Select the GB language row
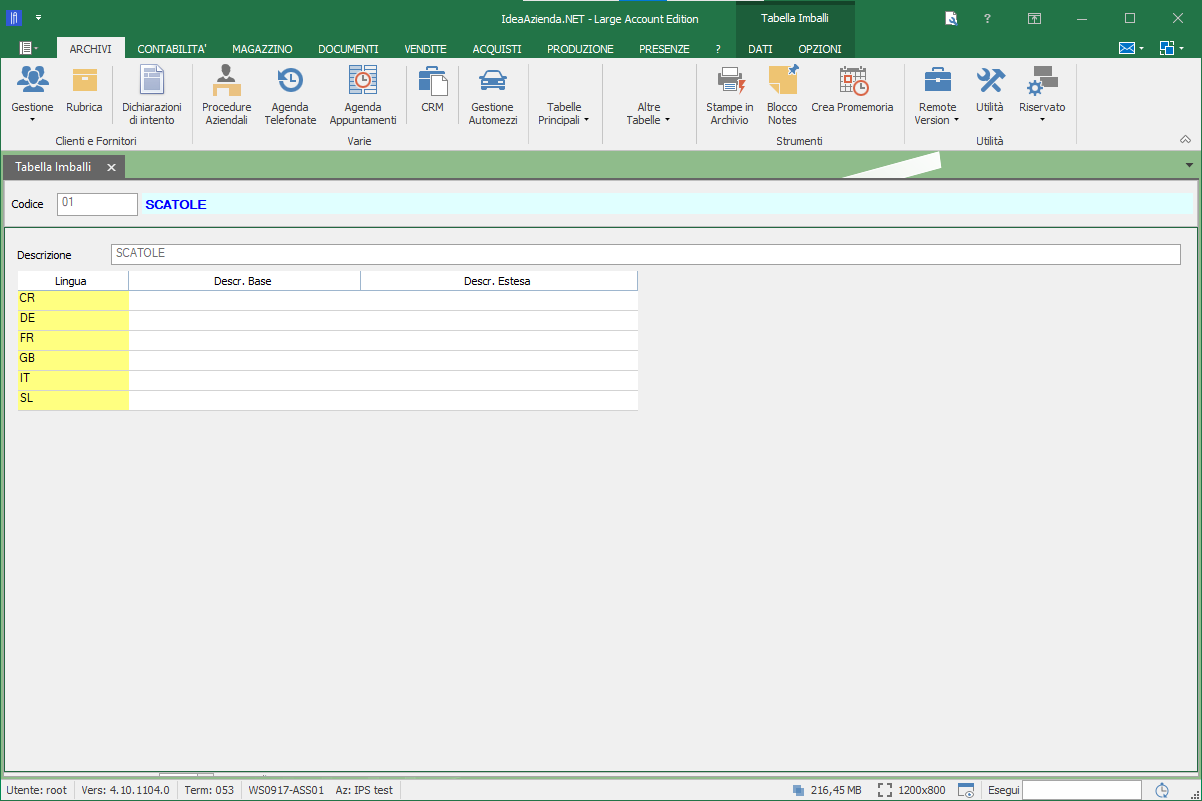 click(x=327, y=359)
